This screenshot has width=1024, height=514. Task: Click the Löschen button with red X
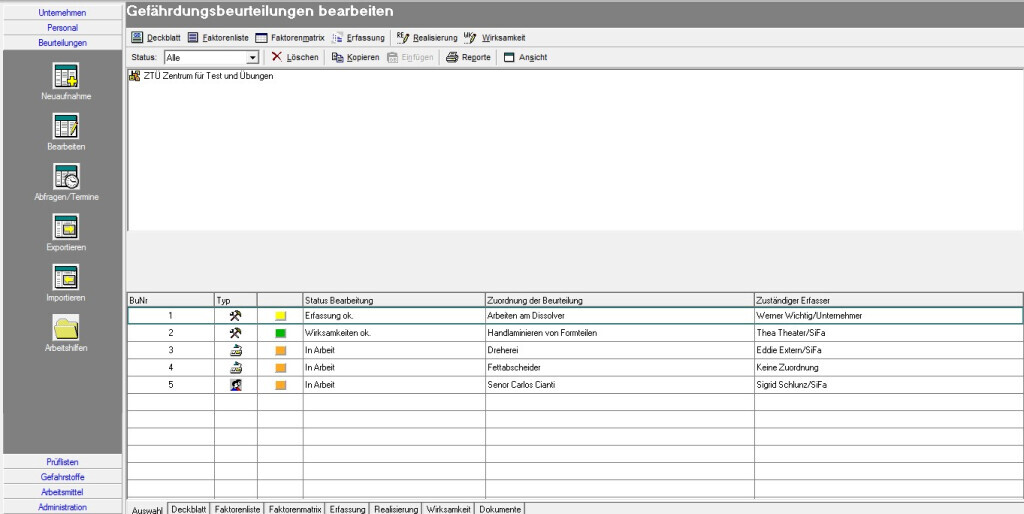point(295,57)
